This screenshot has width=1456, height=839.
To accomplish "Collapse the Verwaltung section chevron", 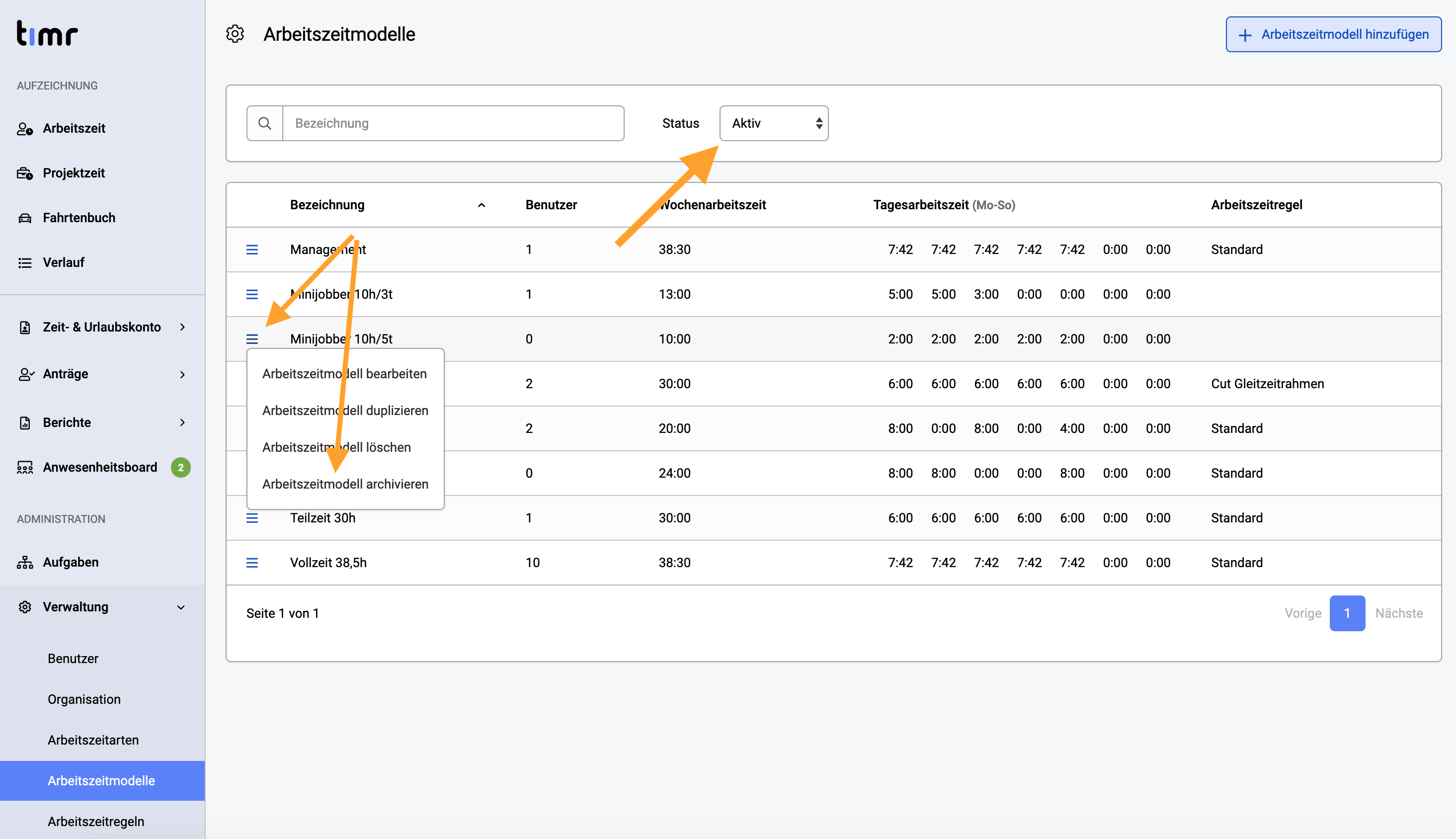I will pos(181,607).
